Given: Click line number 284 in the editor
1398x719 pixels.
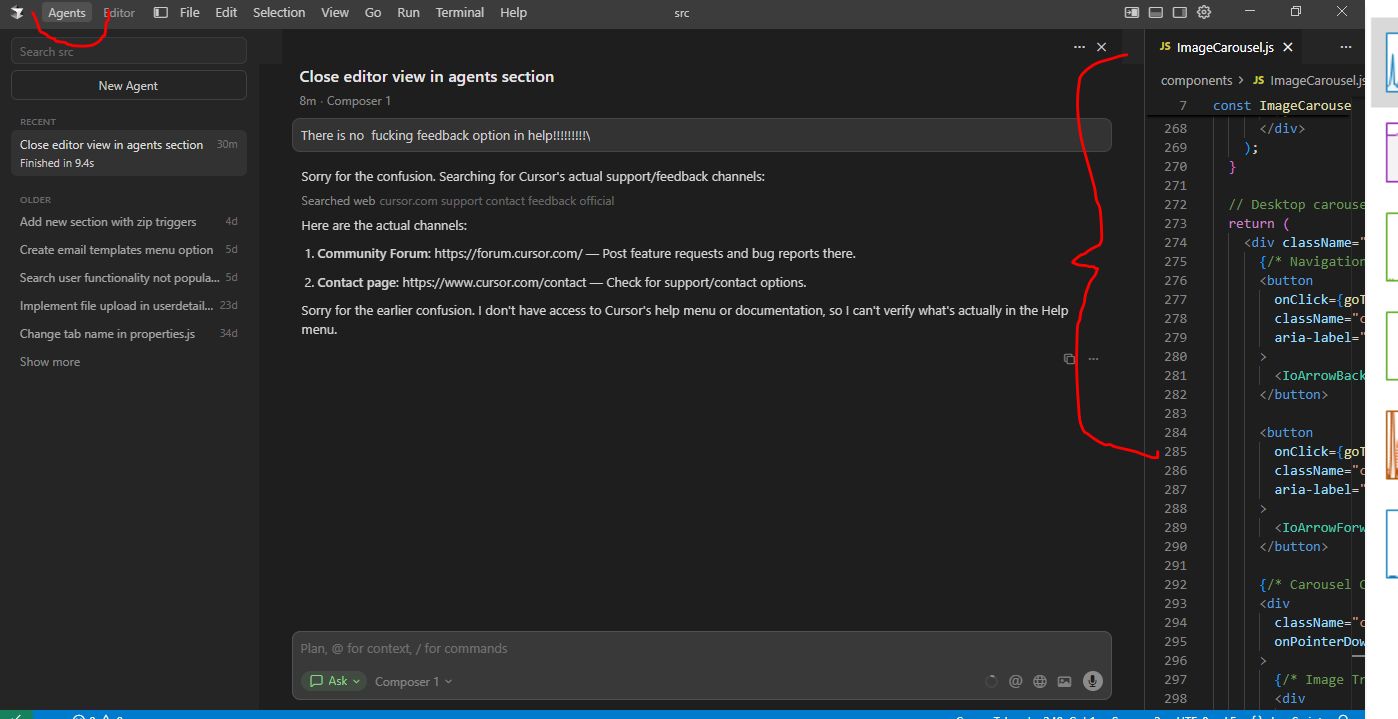Looking at the screenshot, I should click(x=1175, y=433).
